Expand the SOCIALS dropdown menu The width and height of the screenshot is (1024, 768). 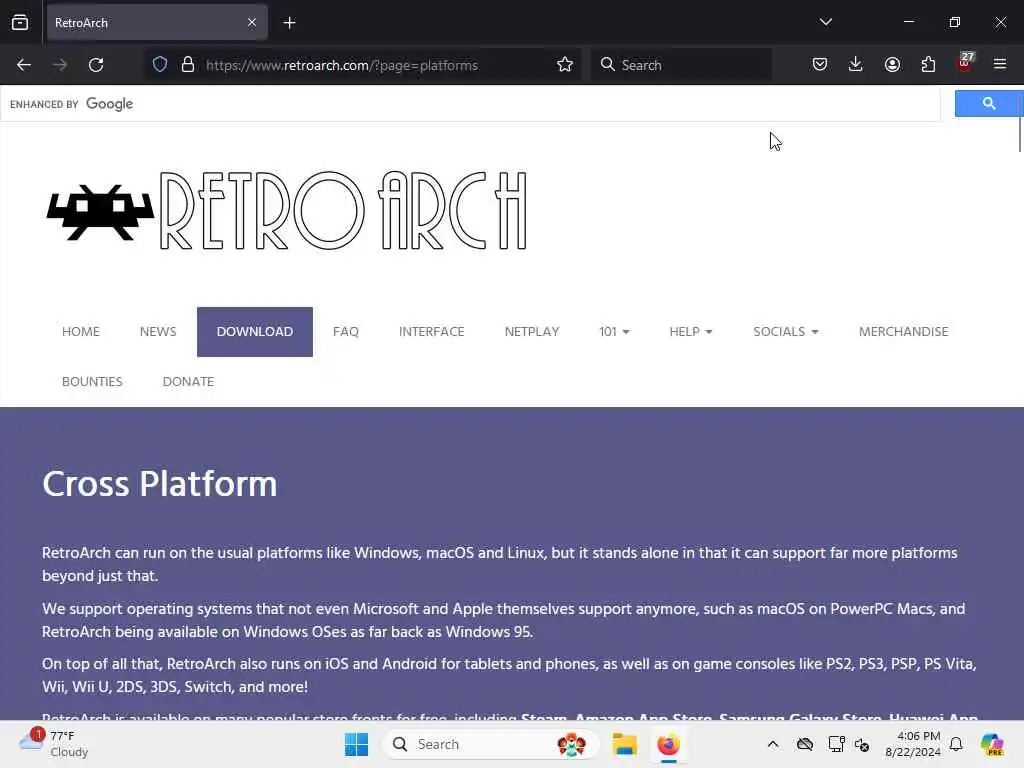point(786,332)
